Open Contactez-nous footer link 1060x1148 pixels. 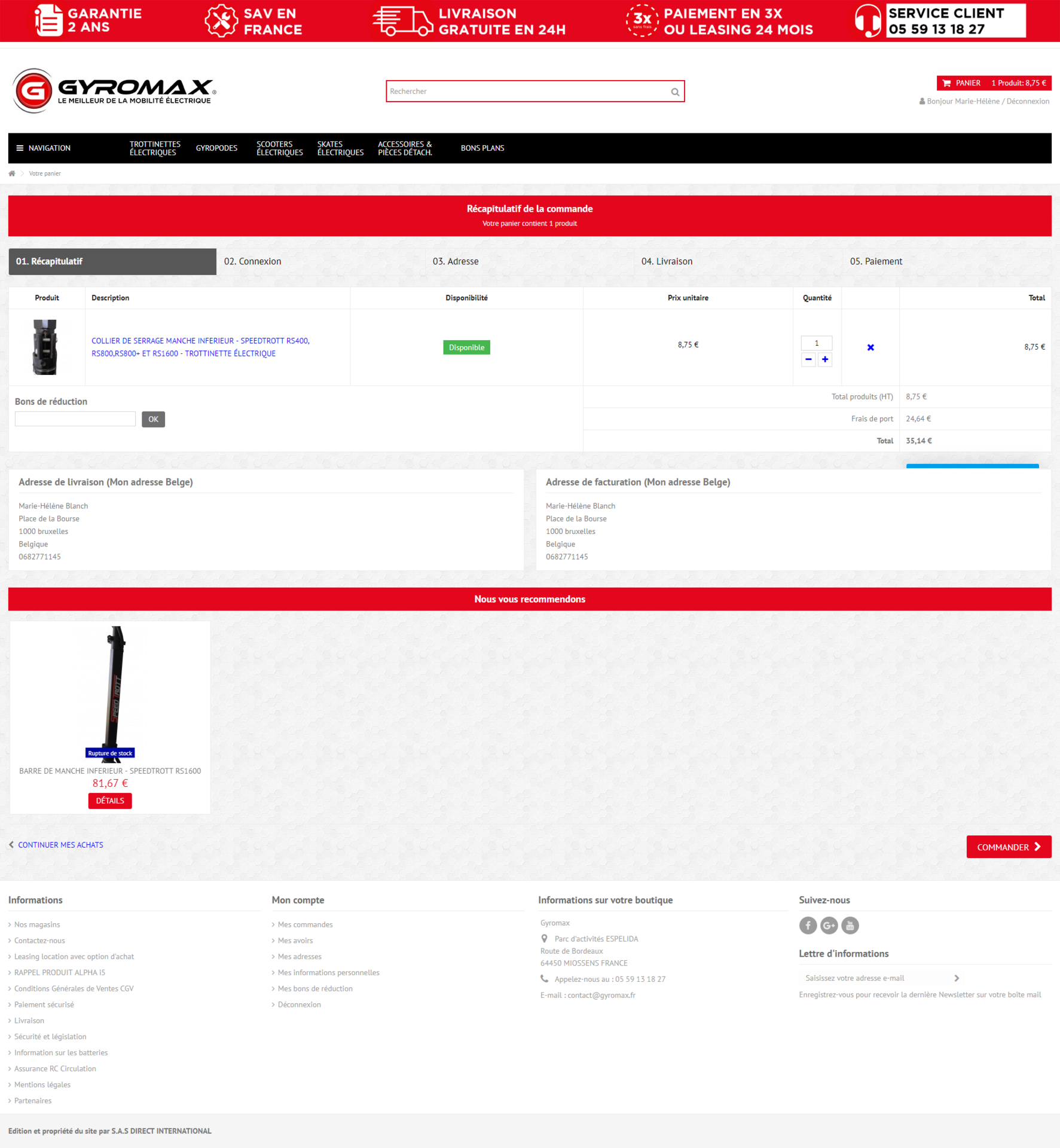tap(39, 941)
